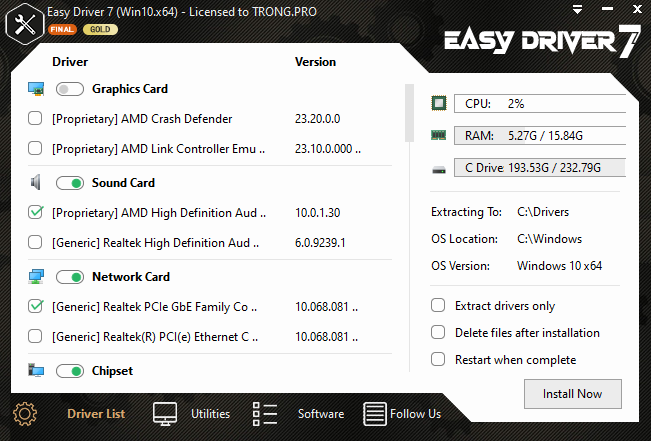Click the Follow Us document icon

click(374, 414)
